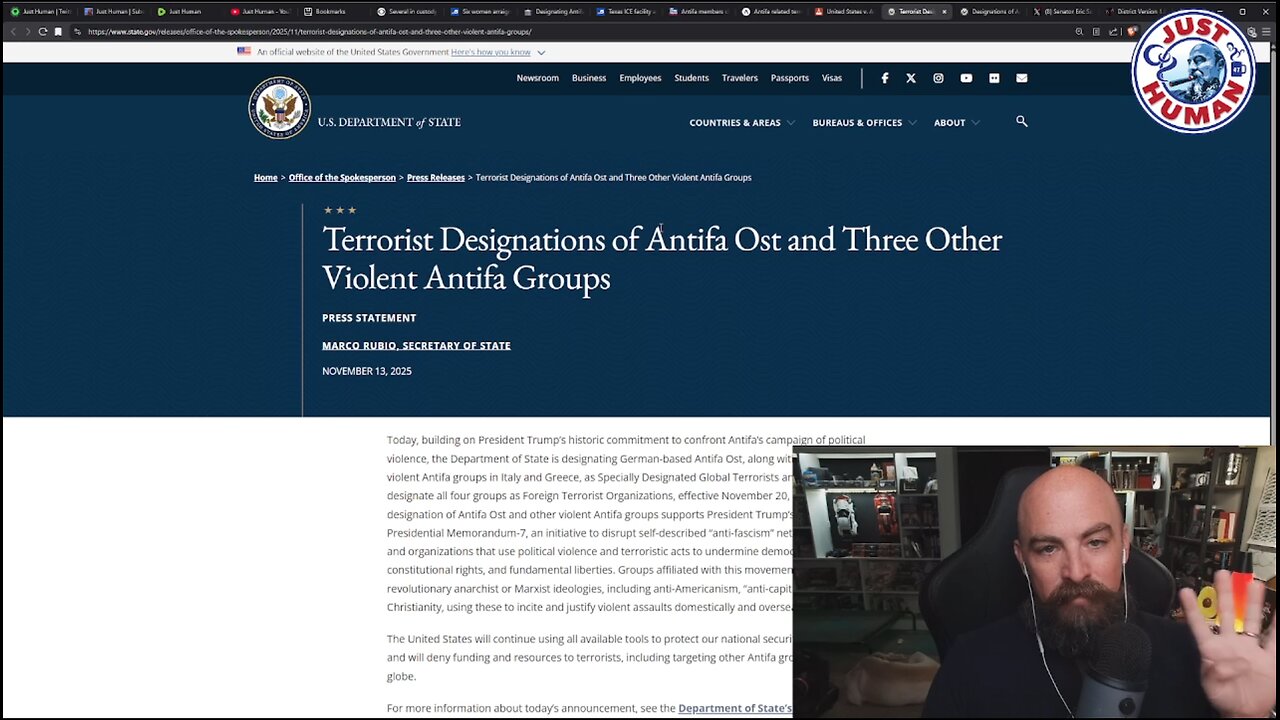Close the Terrorist Designations tab

tap(944, 12)
